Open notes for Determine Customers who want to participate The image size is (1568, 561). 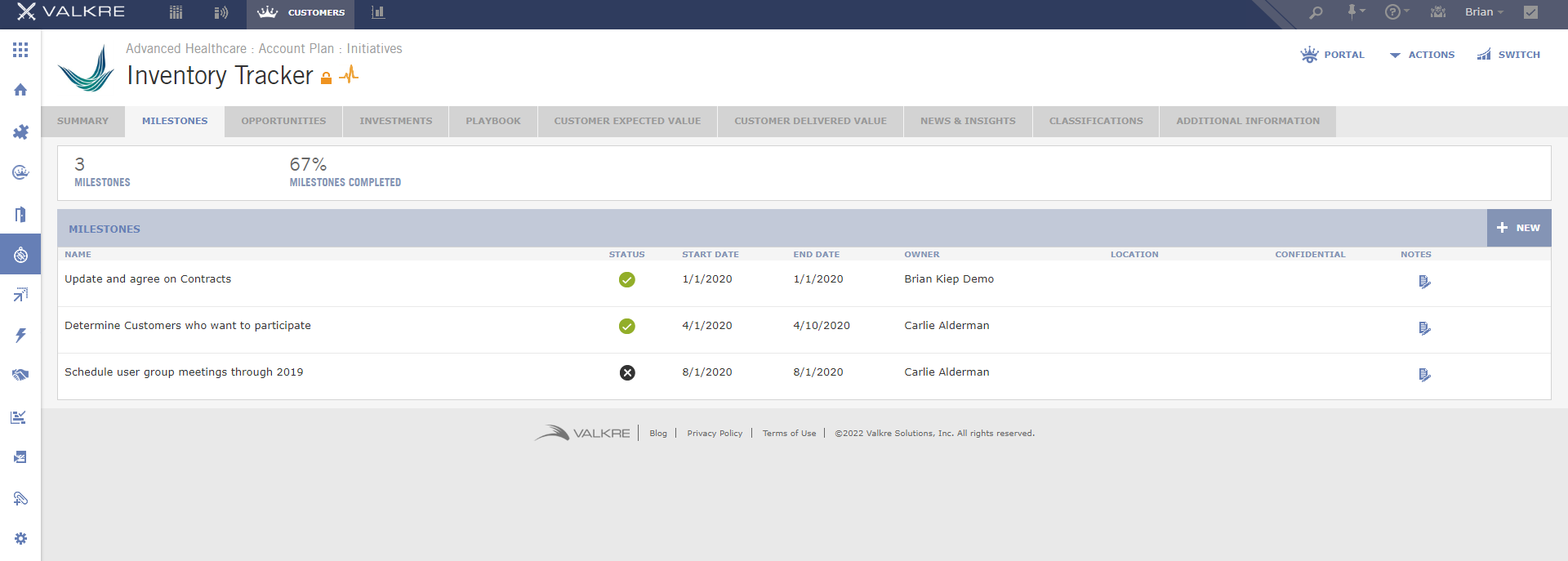pos(1424,328)
